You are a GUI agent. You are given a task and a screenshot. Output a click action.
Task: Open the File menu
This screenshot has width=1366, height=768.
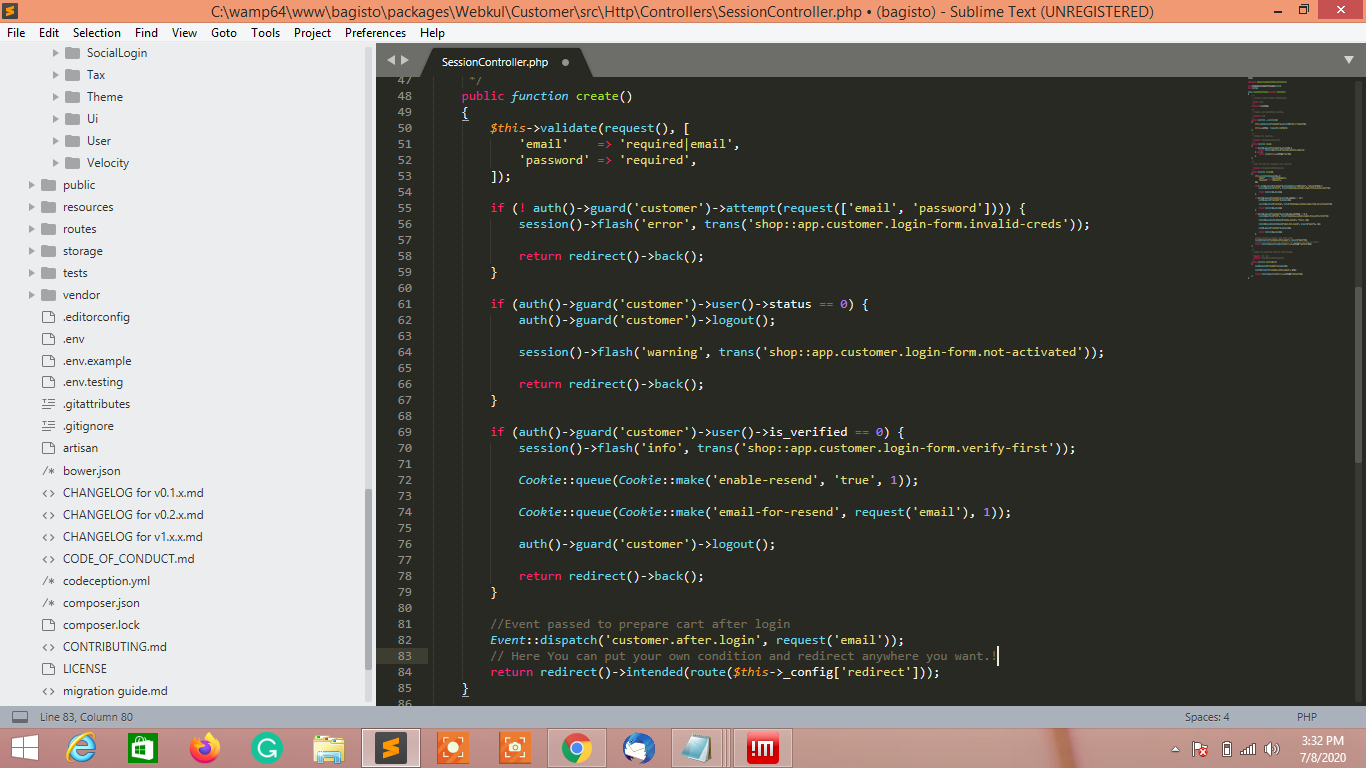pyautogui.click(x=16, y=32)
